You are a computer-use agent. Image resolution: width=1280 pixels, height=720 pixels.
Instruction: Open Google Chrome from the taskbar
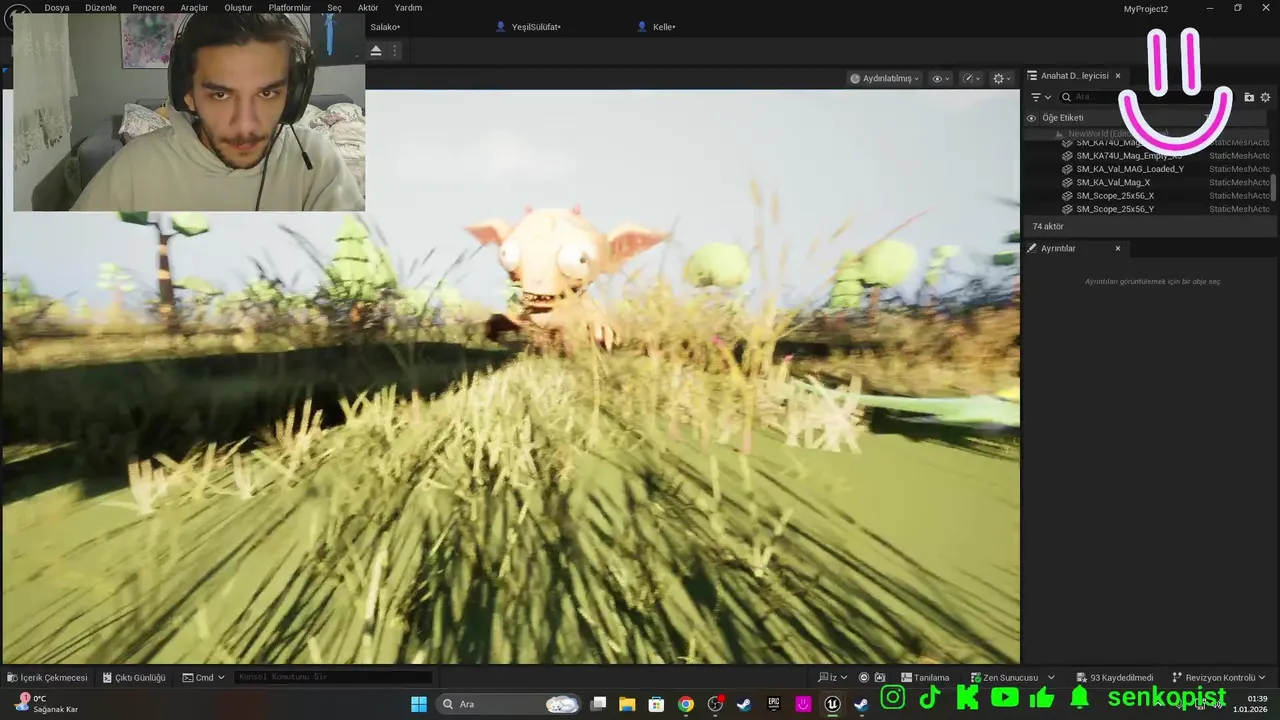click(x=685, y=704)
